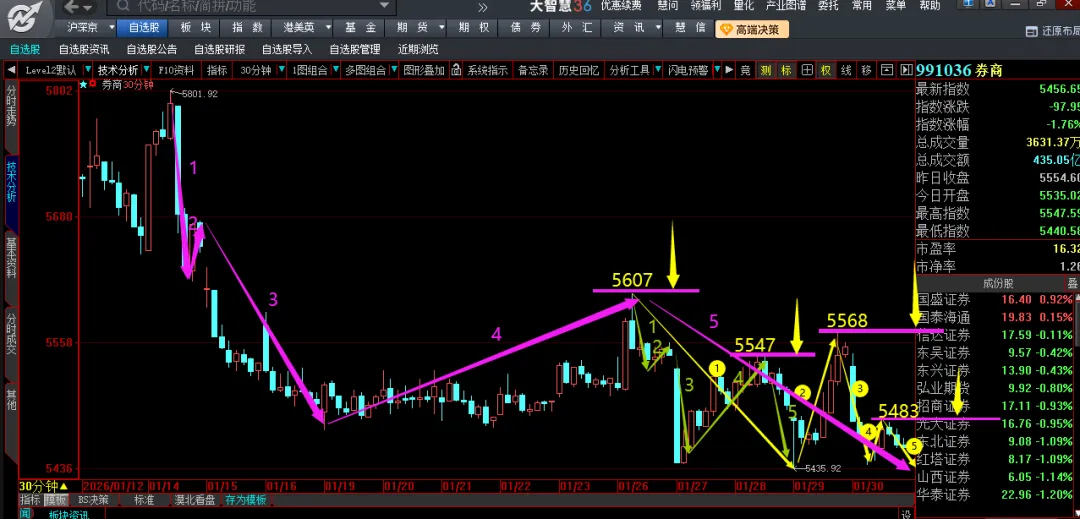Open the 分析工具 dropdown arrow
This screenshot has height=519, width=1080.
tap(657, 70)
